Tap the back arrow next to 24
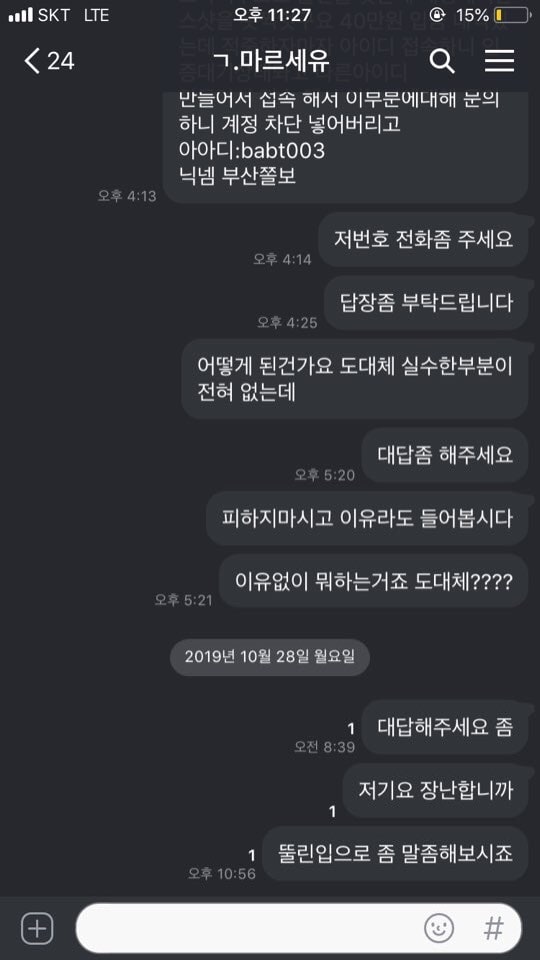This screenshot has height=960, width=540. pos(32,61)
